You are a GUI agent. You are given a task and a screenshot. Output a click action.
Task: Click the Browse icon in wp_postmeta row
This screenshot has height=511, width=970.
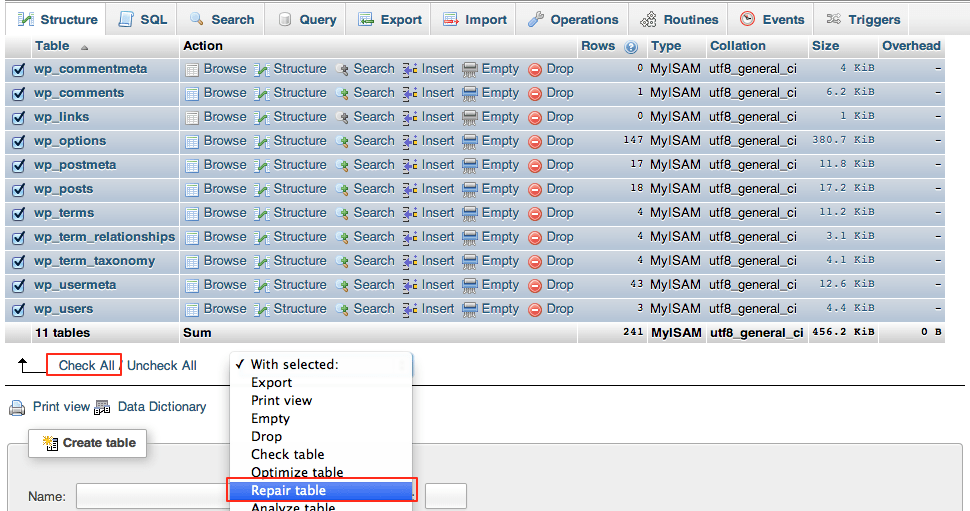pyautogui.click(x=192, y=166)
